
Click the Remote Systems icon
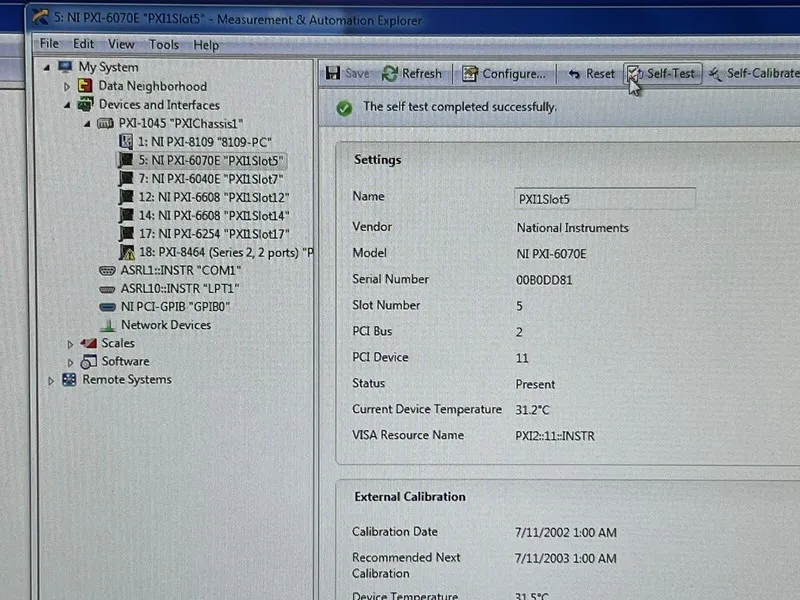(x=69, y=380)
